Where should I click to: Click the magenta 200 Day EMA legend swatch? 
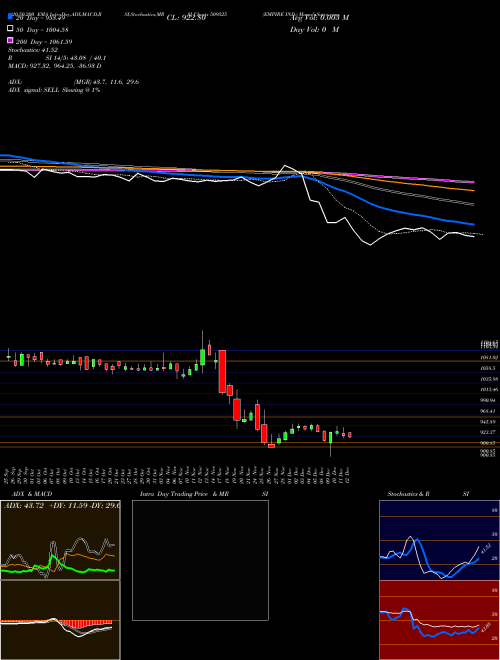(x=10, y=40)
